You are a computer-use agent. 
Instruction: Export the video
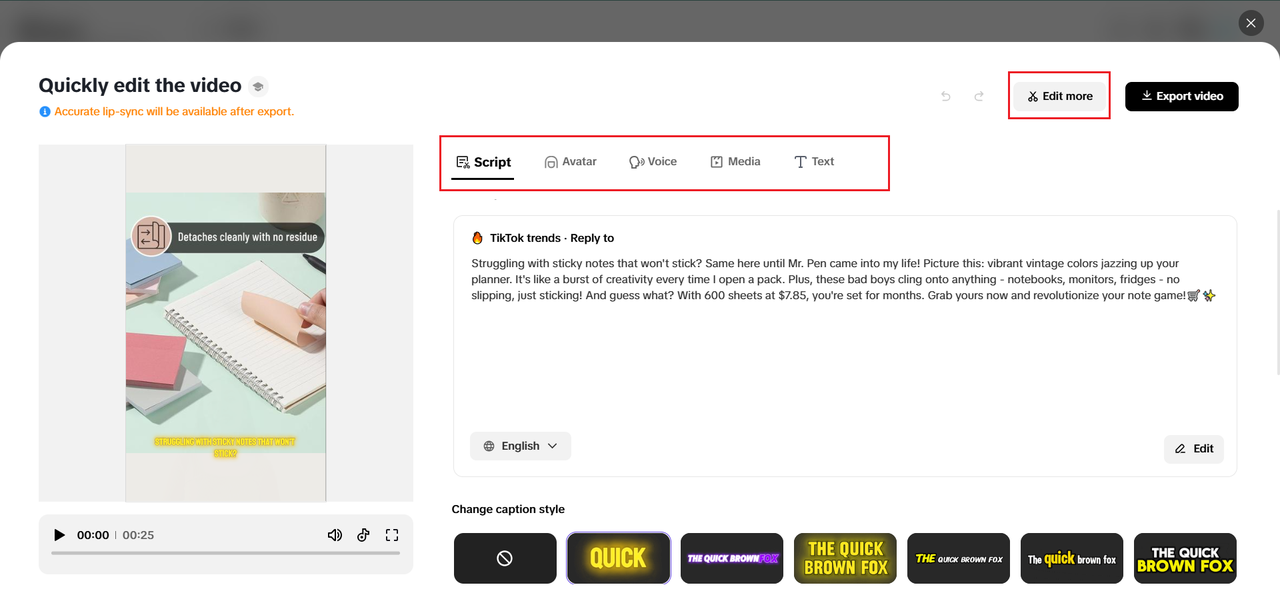pos(1181,96)
